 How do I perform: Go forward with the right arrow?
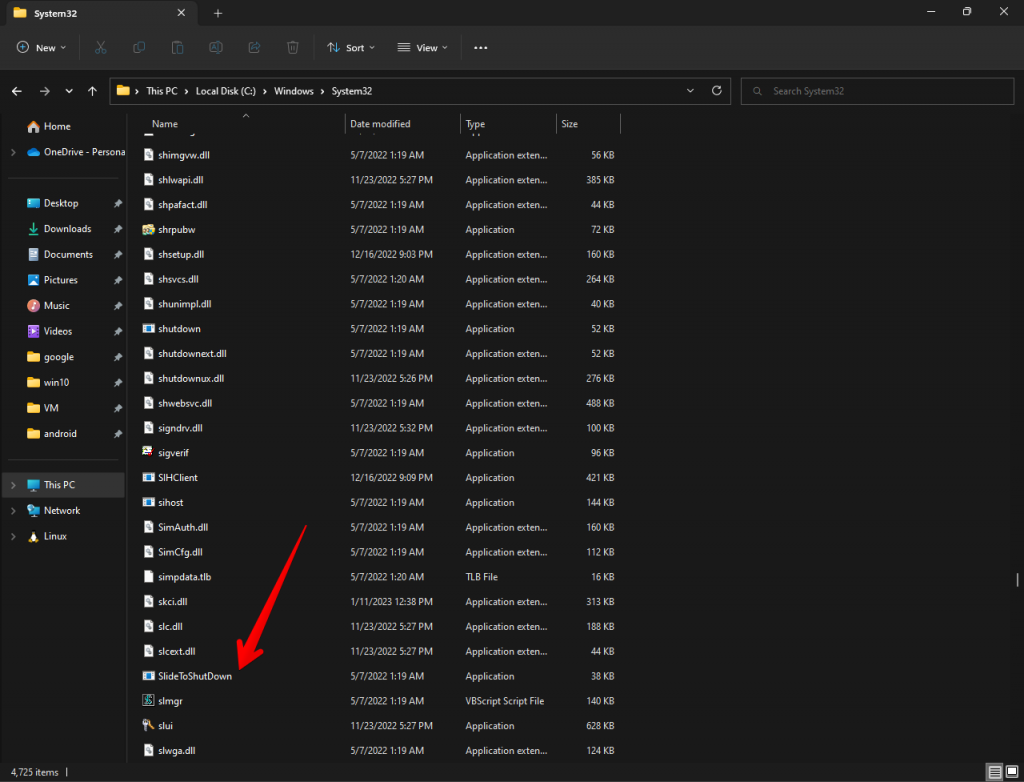[x=44, y=91]
